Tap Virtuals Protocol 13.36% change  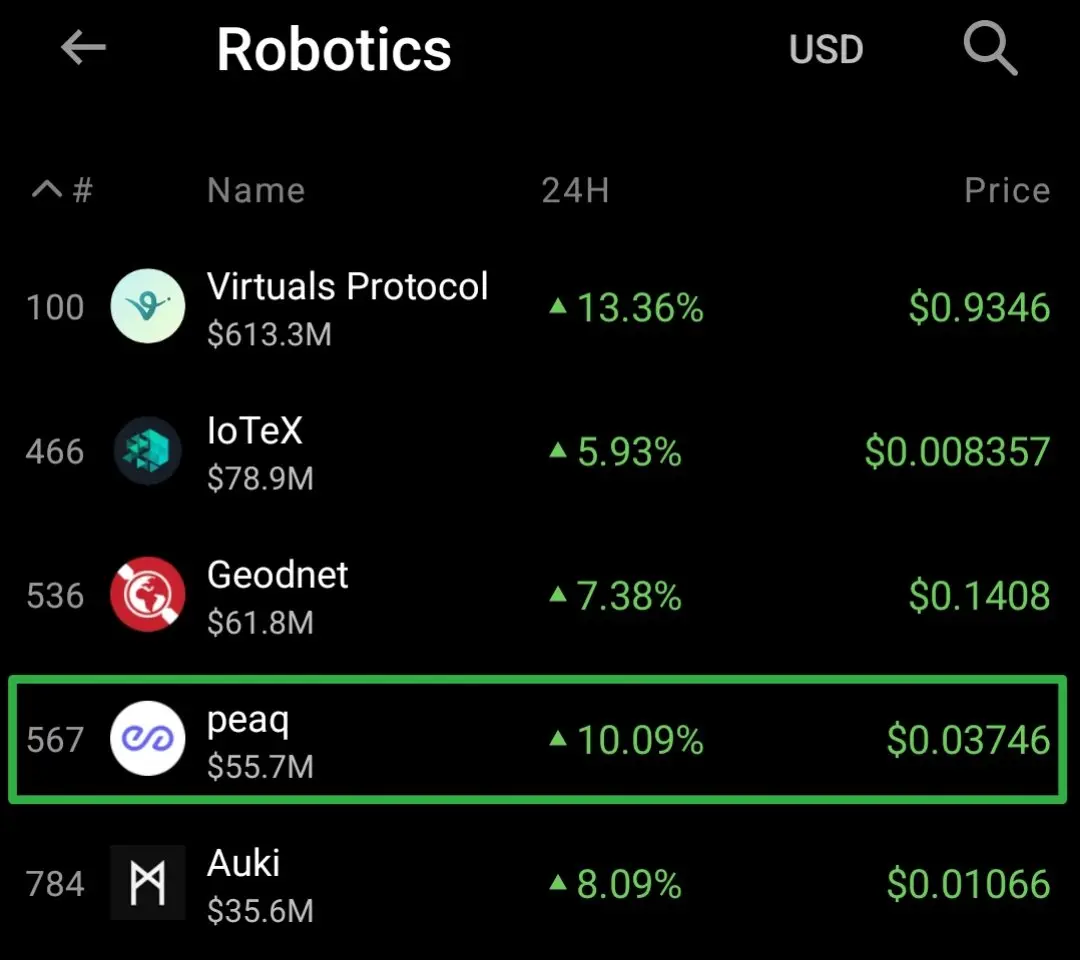tap(626, 308)
